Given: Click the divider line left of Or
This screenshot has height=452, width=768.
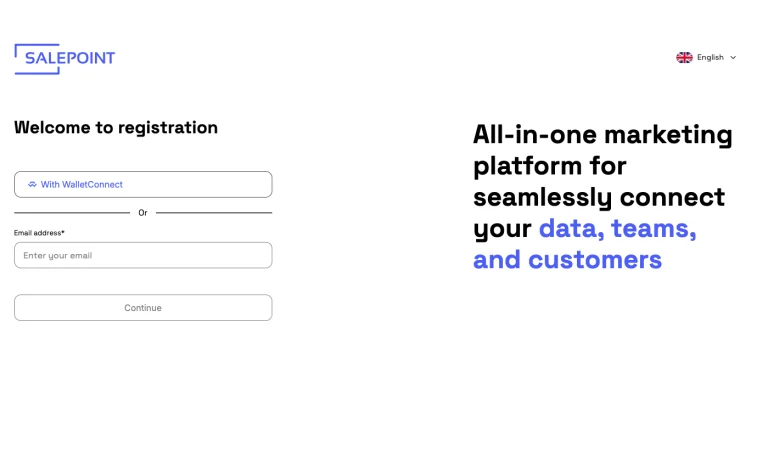Looking at the screenshot, I should [x=72, y=213].
